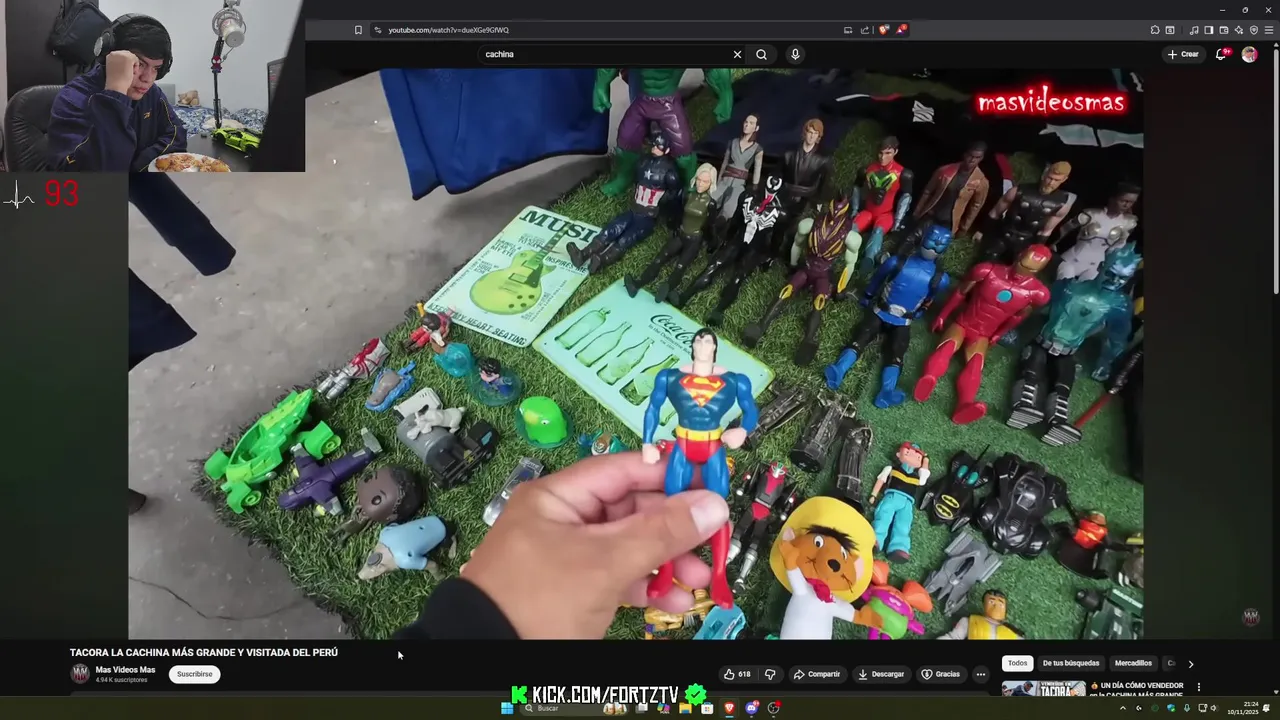Open Brave browser from the taskbar
This screenshot has width=1280, height=720.
(x=729, y=708)
